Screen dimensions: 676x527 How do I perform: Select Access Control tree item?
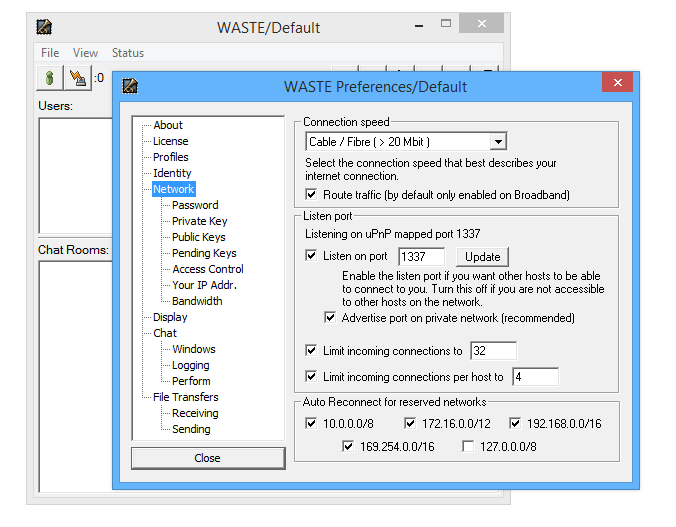(x=208, y=269)
